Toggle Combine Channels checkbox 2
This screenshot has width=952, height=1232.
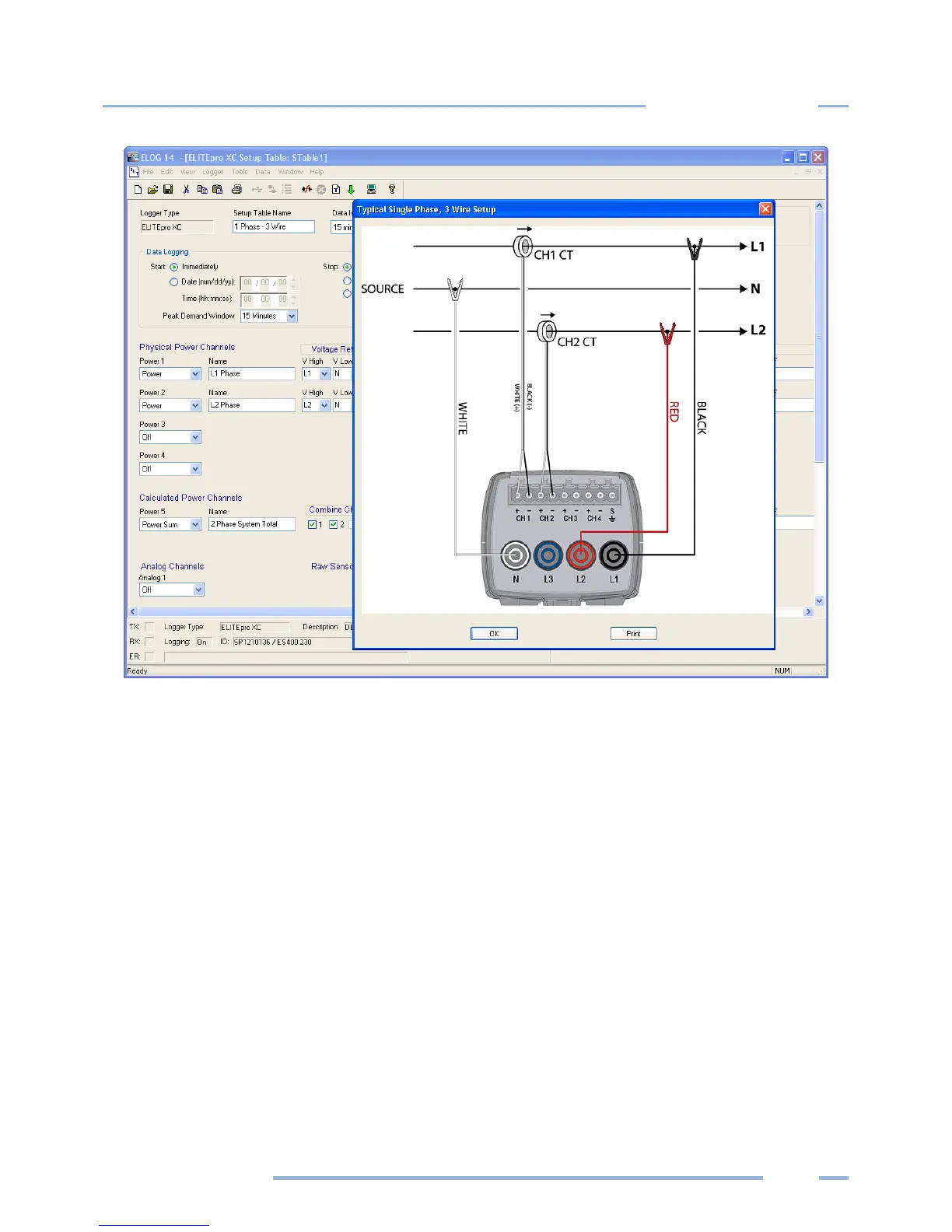click(333, 524)
